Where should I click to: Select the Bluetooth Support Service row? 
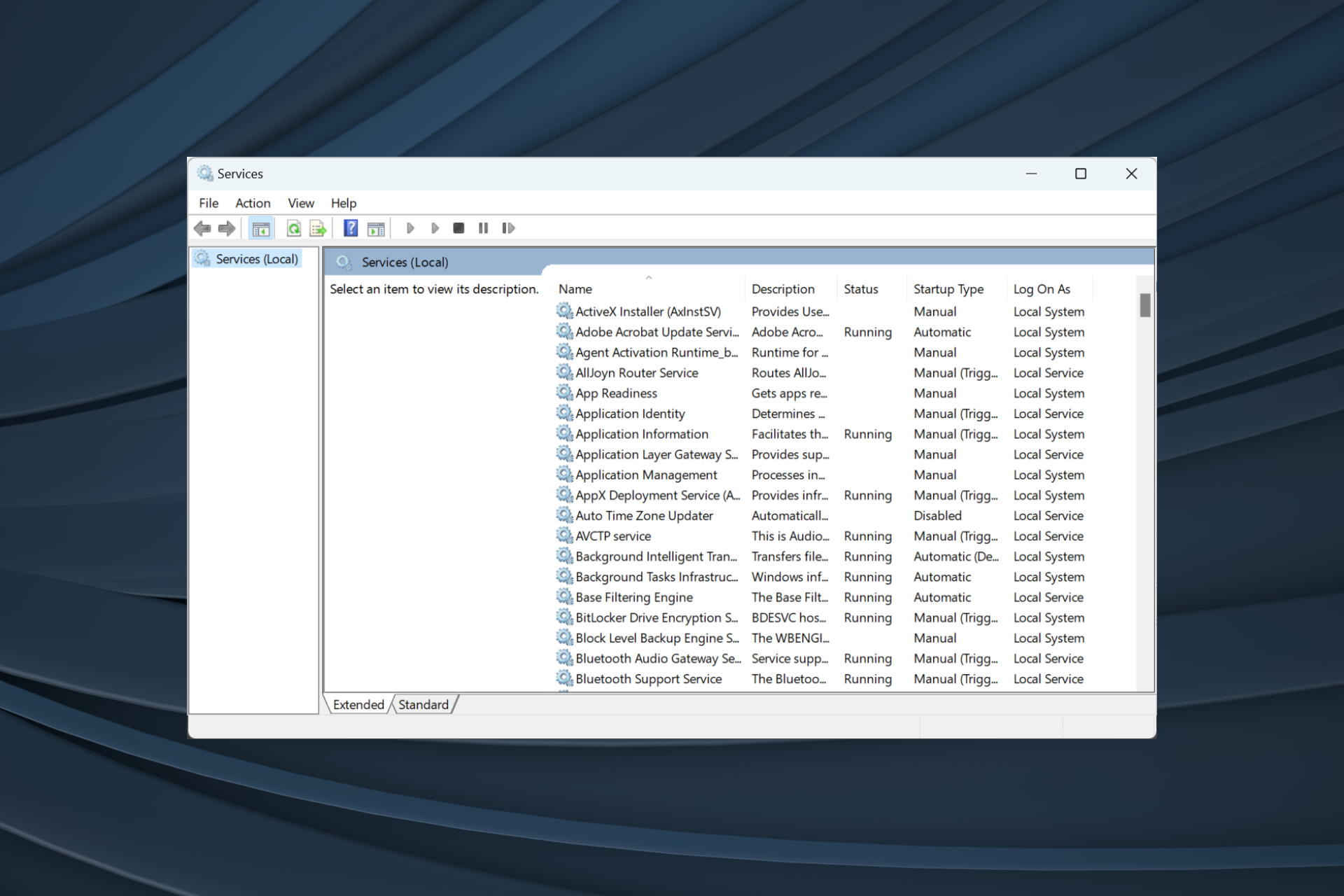tap(648, 678)
